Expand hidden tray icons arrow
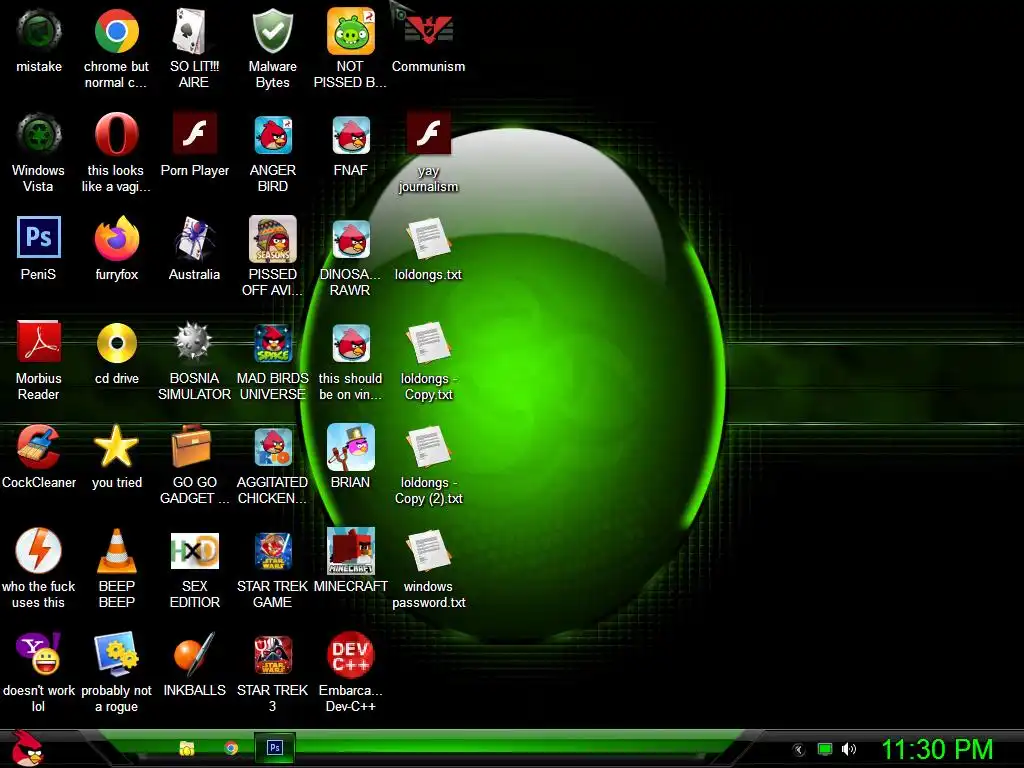Screen dimensions: 1024x768 798,750
